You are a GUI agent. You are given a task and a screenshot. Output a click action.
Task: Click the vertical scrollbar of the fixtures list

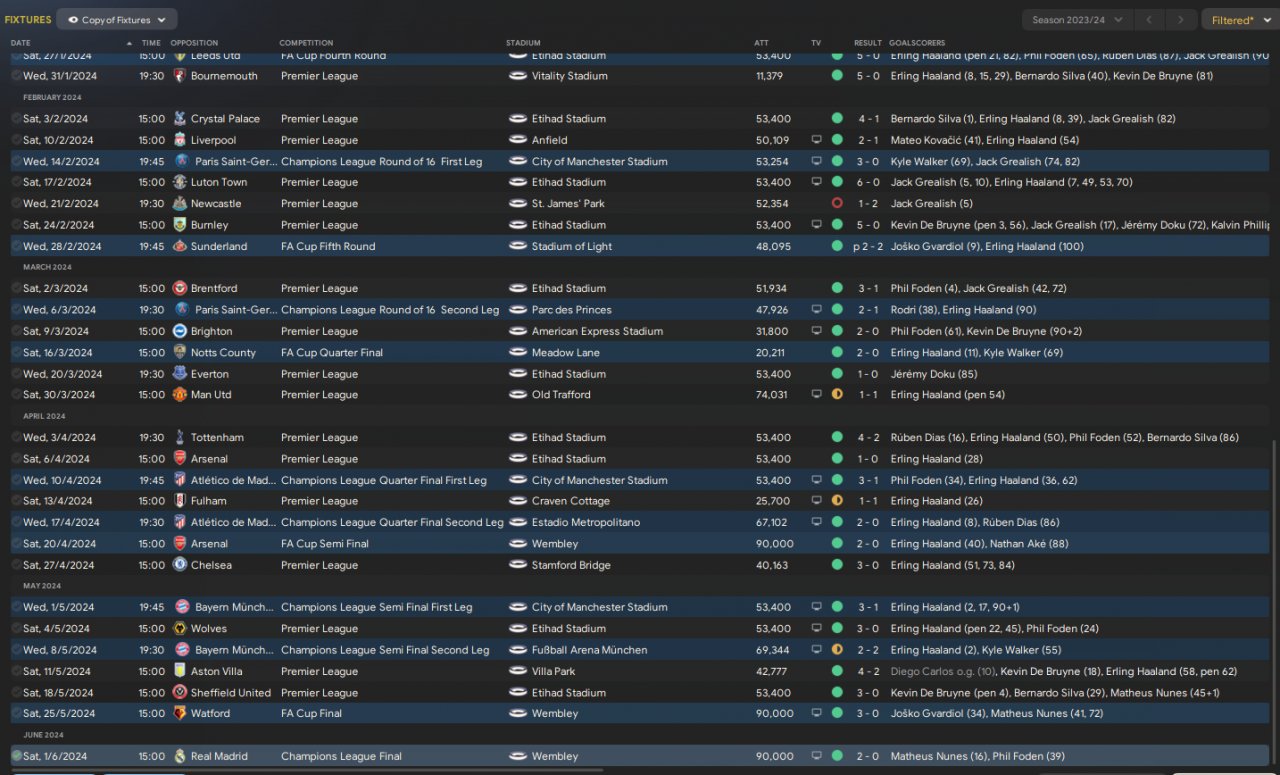pyautogui.click(x=1274, y=600)
